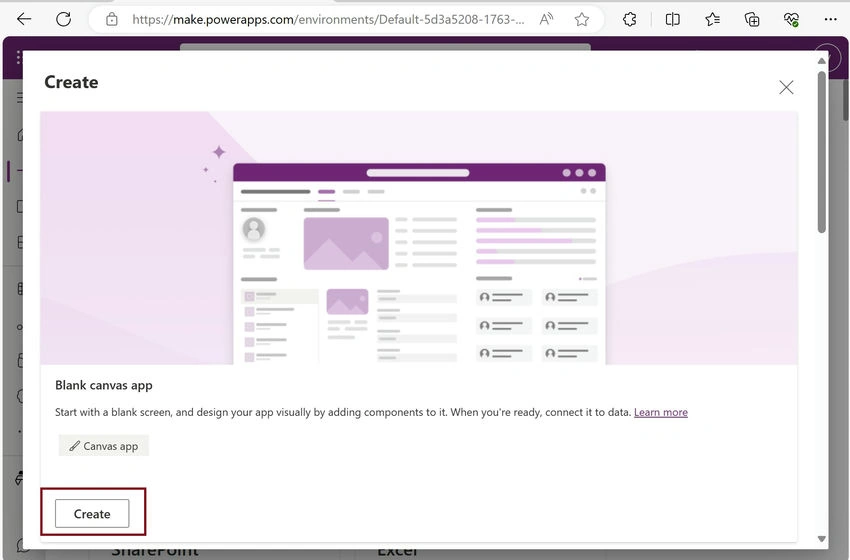
Task: Click the dialog scrollbar down arrow
Action: point(822,539)
